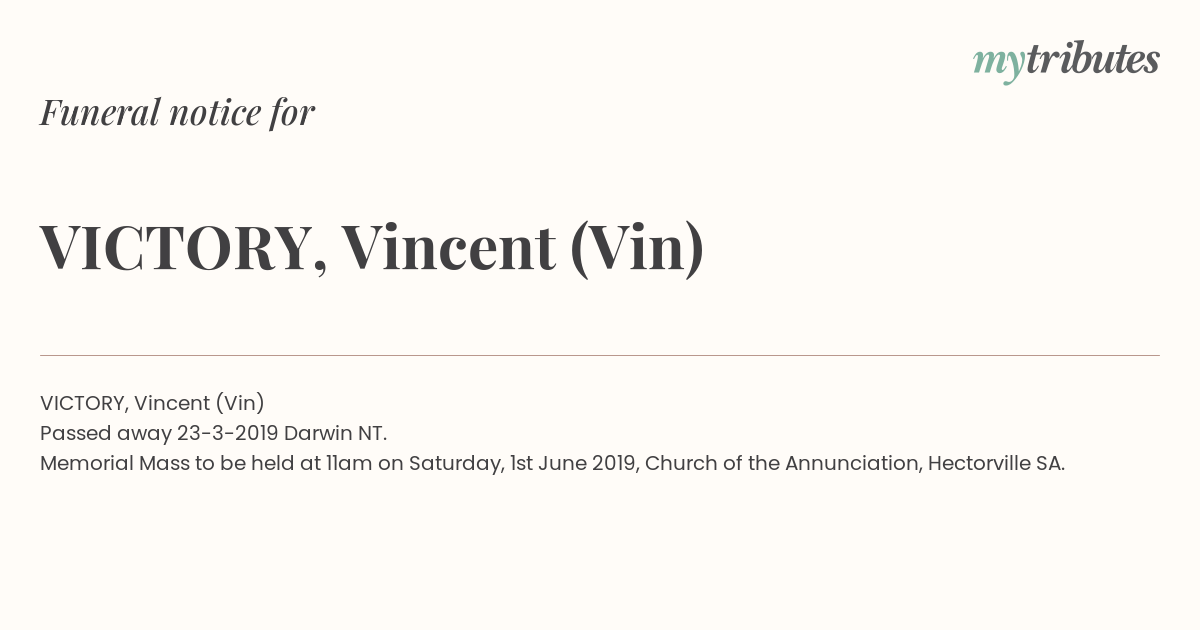Screen dimensions: 1200x630
Task: Click "Vincent" in the large bold title
Action: coord(448,248)
